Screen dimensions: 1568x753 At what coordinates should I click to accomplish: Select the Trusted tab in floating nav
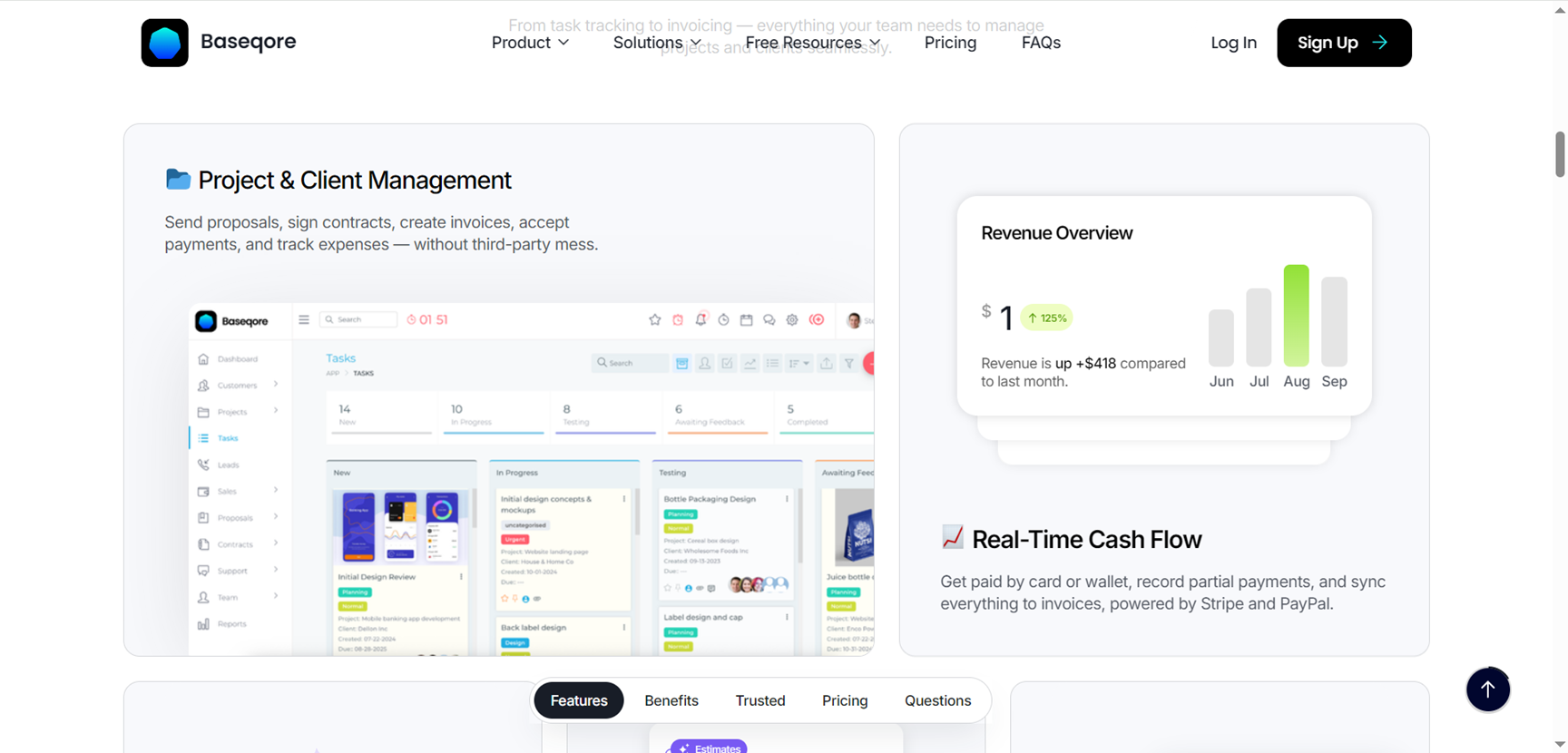(x=760, y=700)
